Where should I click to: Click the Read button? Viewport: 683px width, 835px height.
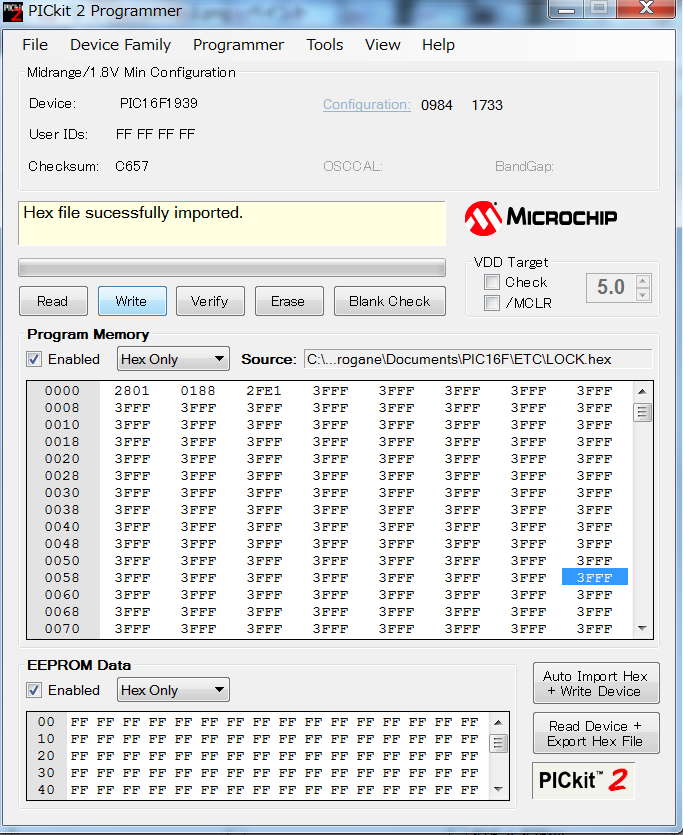coord(53,301)
